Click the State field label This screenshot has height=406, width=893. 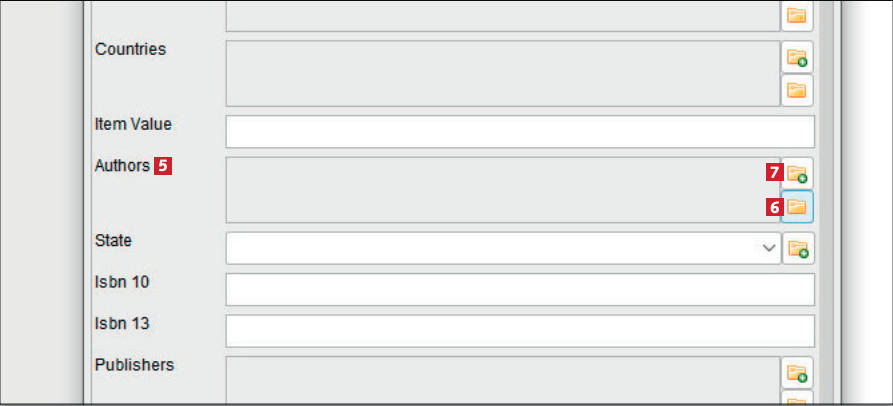tap(113, 241)
